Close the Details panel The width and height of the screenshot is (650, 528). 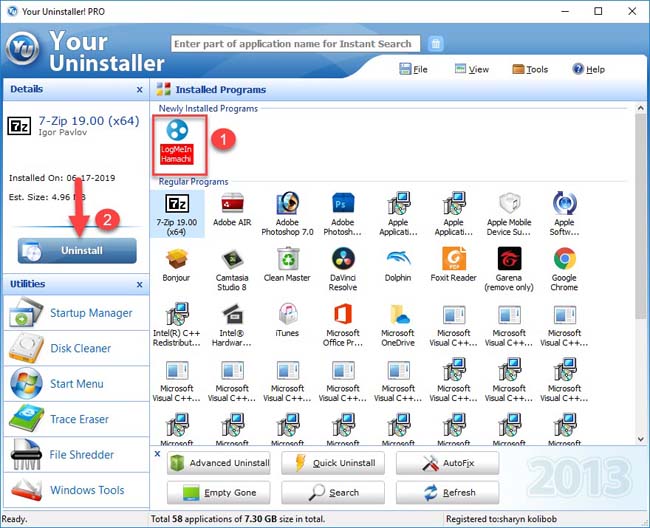tap(140, 90)
